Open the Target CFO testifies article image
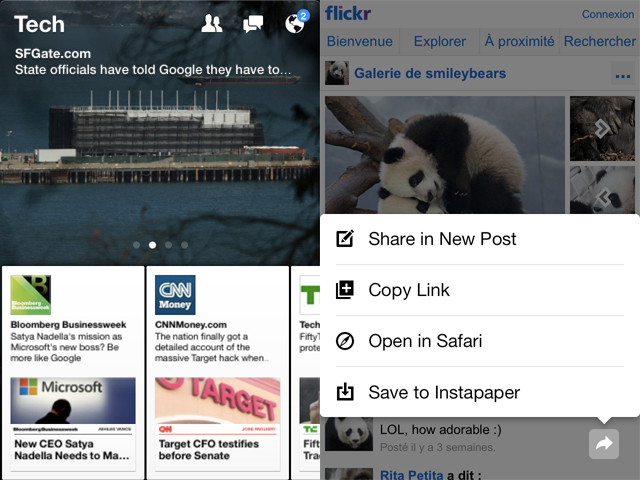Image resolution: width=640 pixels, height=480 pixels. [218, 400]
